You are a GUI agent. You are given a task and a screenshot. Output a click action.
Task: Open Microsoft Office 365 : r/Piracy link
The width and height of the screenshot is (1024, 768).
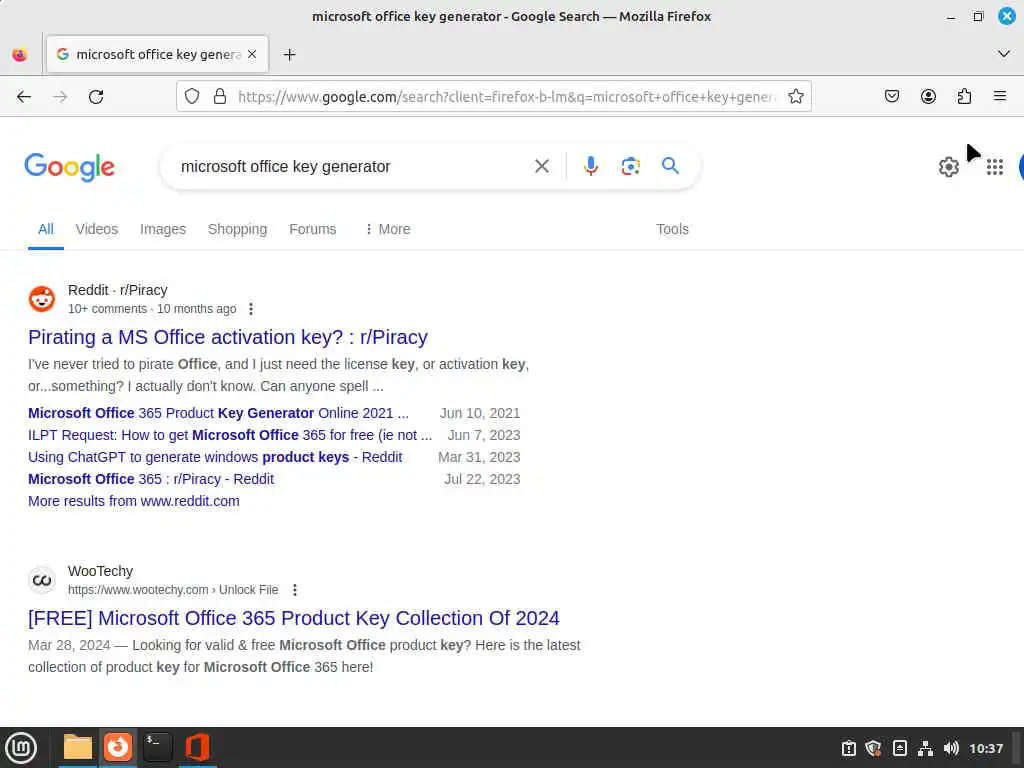point(151,479)
